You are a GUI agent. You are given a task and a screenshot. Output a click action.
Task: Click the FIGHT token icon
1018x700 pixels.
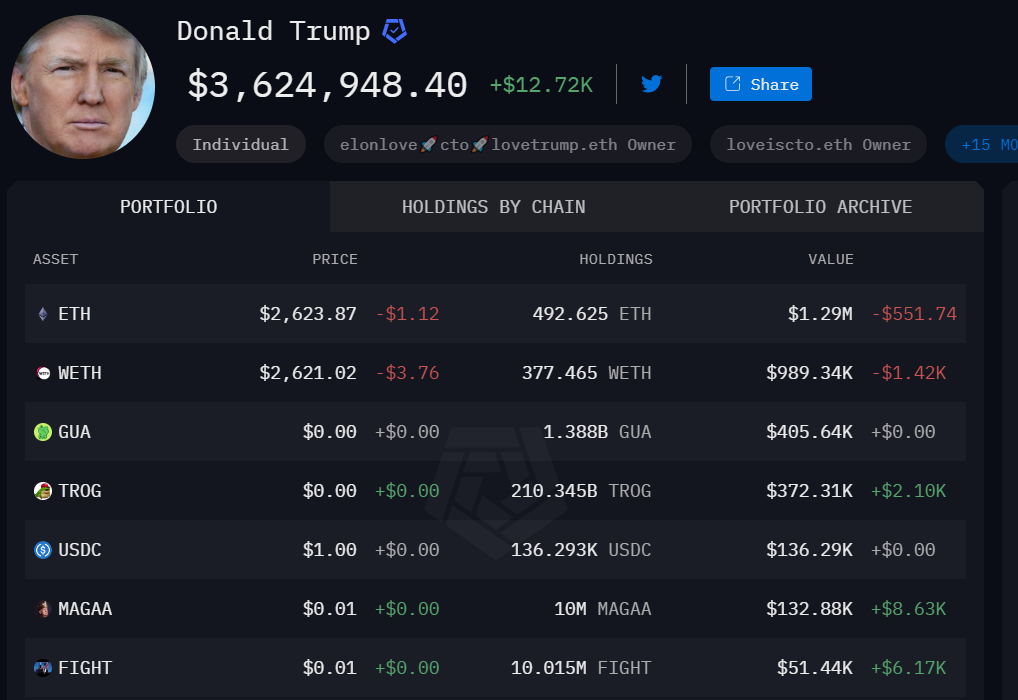[42, 667]
